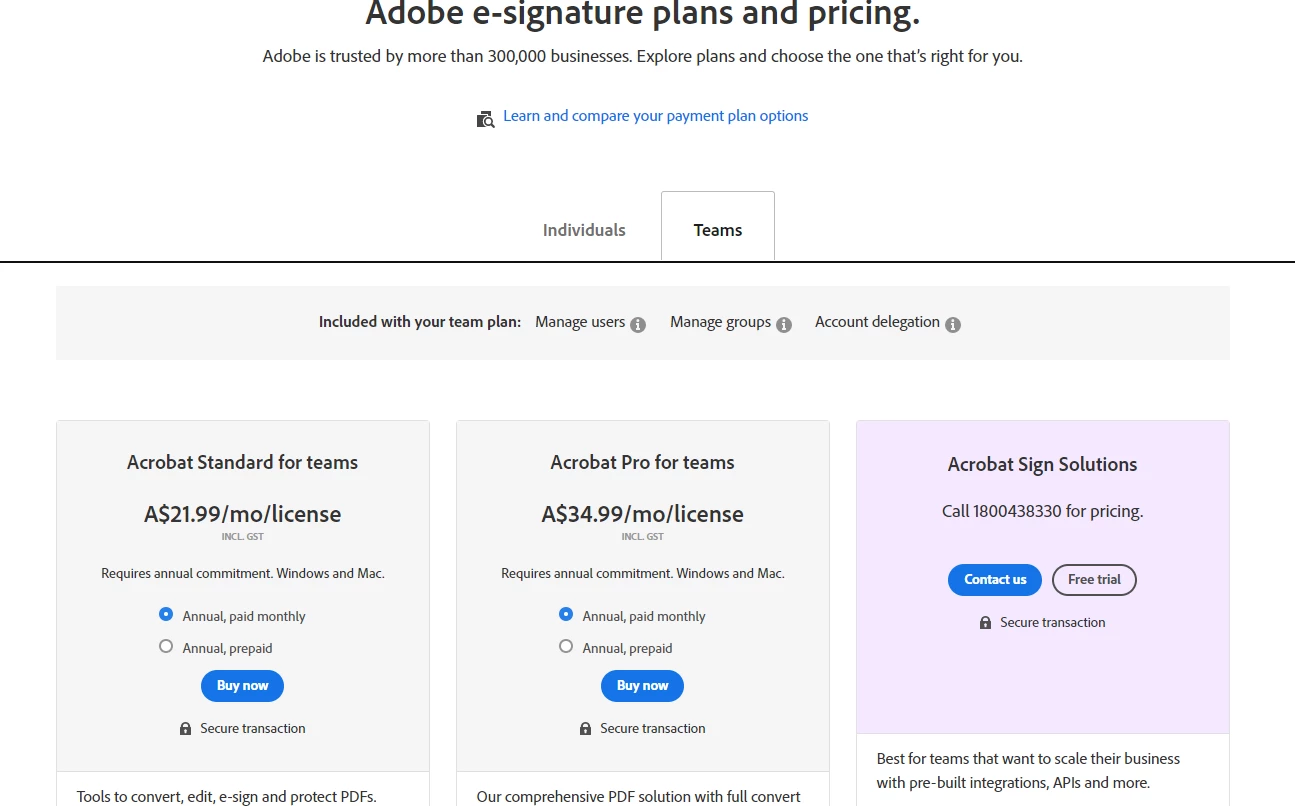Click info icon beside Account delegation

point(953,325)
